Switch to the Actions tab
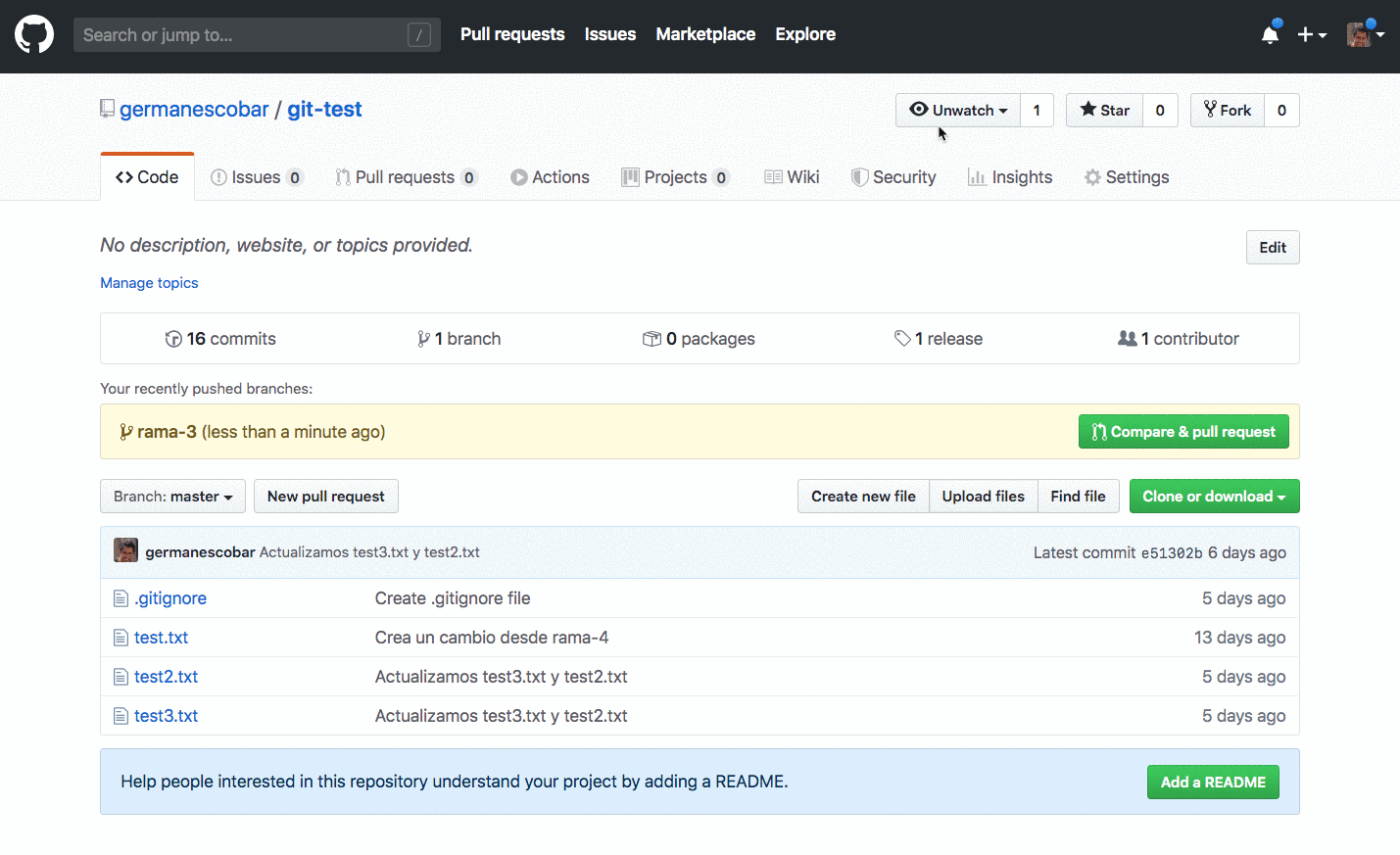Image resolution: width=1400 pixels, height=855 pixels. [x=550, y=177]
